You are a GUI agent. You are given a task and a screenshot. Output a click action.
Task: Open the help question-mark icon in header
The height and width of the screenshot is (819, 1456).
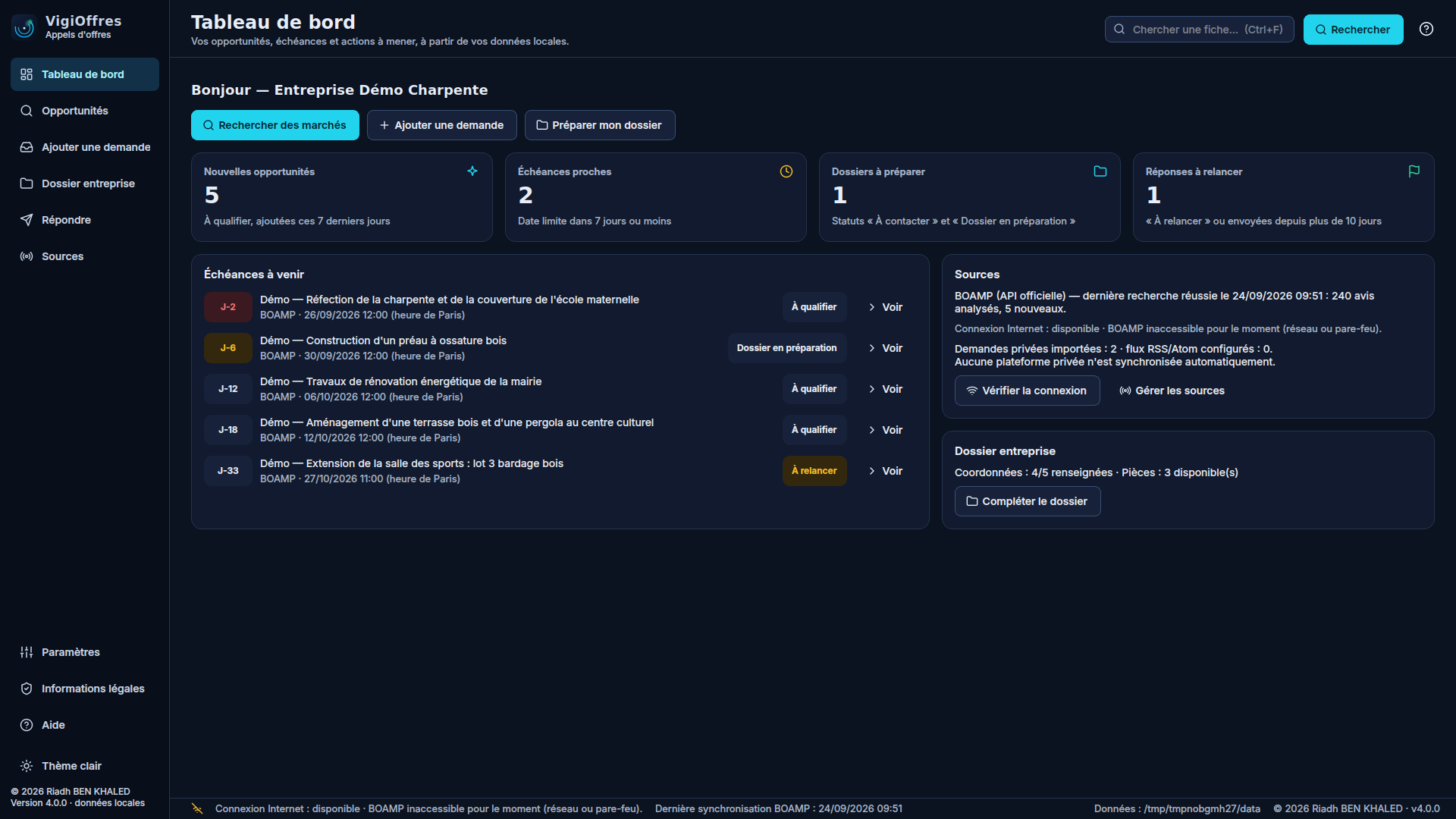(1426, 30)
